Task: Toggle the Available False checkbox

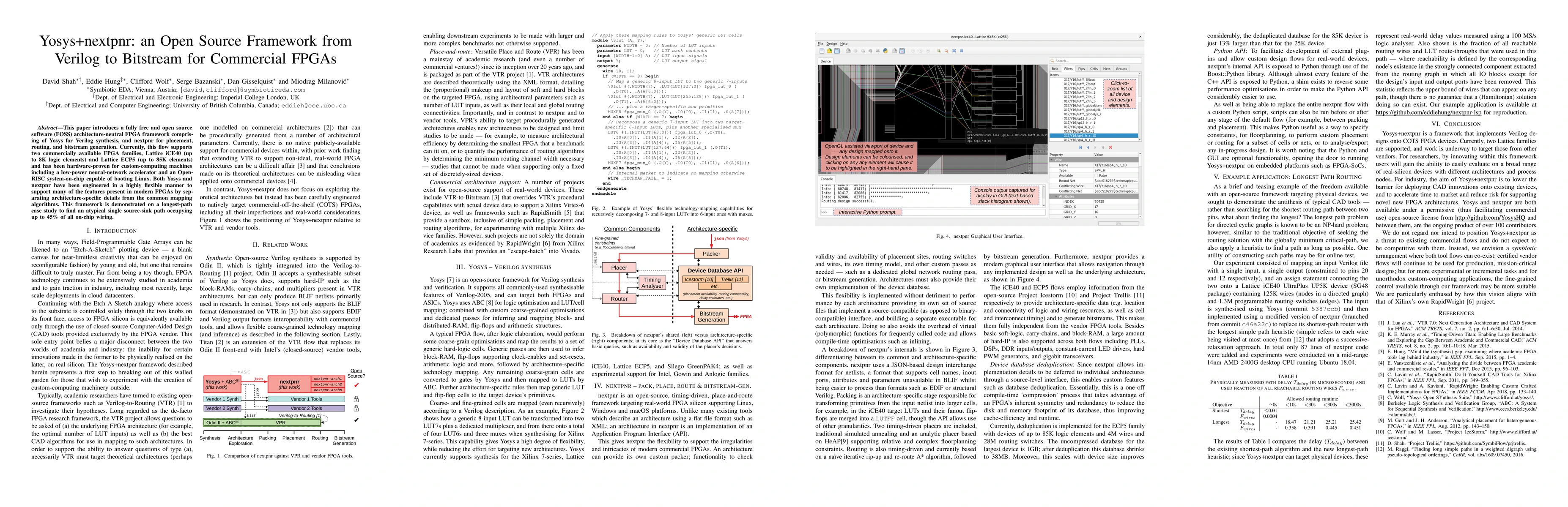Action: [x=1096, y=176]
